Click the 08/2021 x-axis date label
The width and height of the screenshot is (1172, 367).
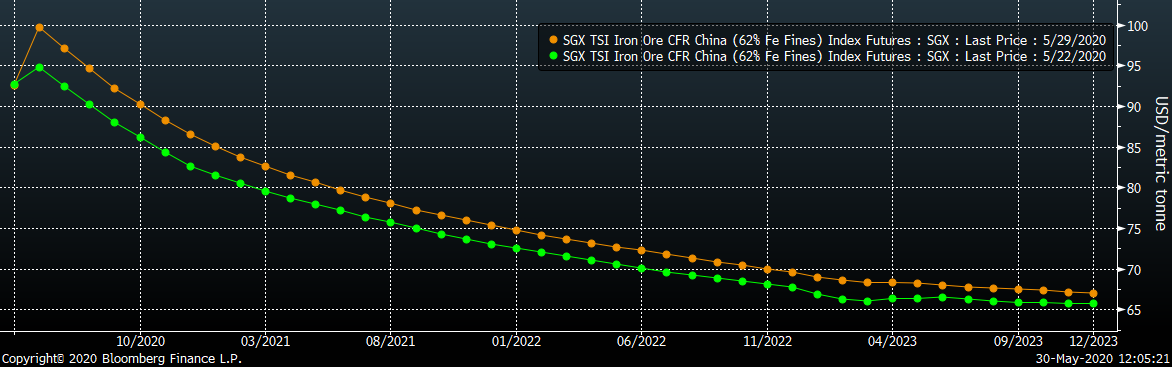pyautogui.click(x=391, y=341)
